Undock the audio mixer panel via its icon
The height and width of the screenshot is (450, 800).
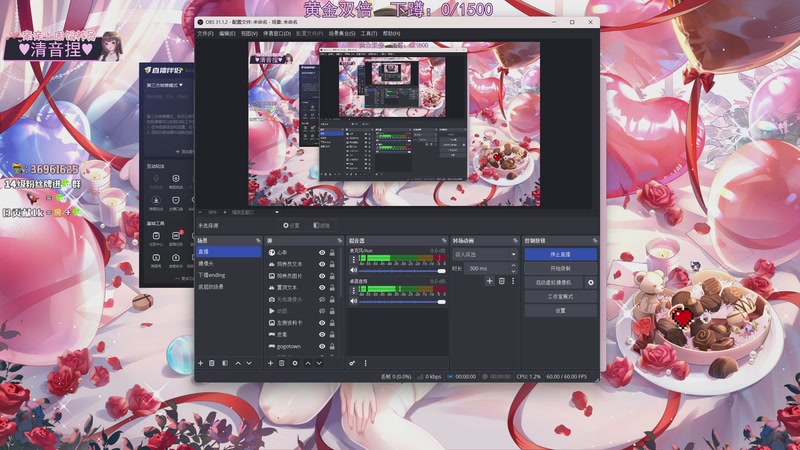click(444, 240)
